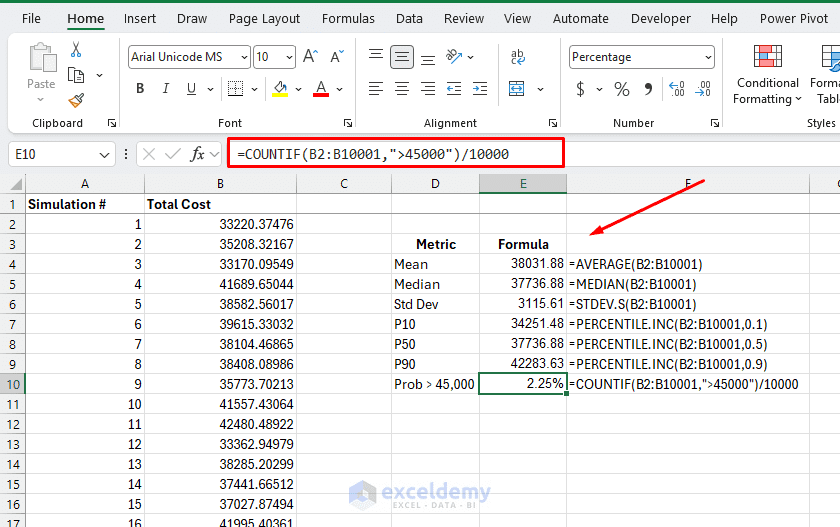Select cell with Prob > 45,000
840x527 pixels.
coord(435,384)
